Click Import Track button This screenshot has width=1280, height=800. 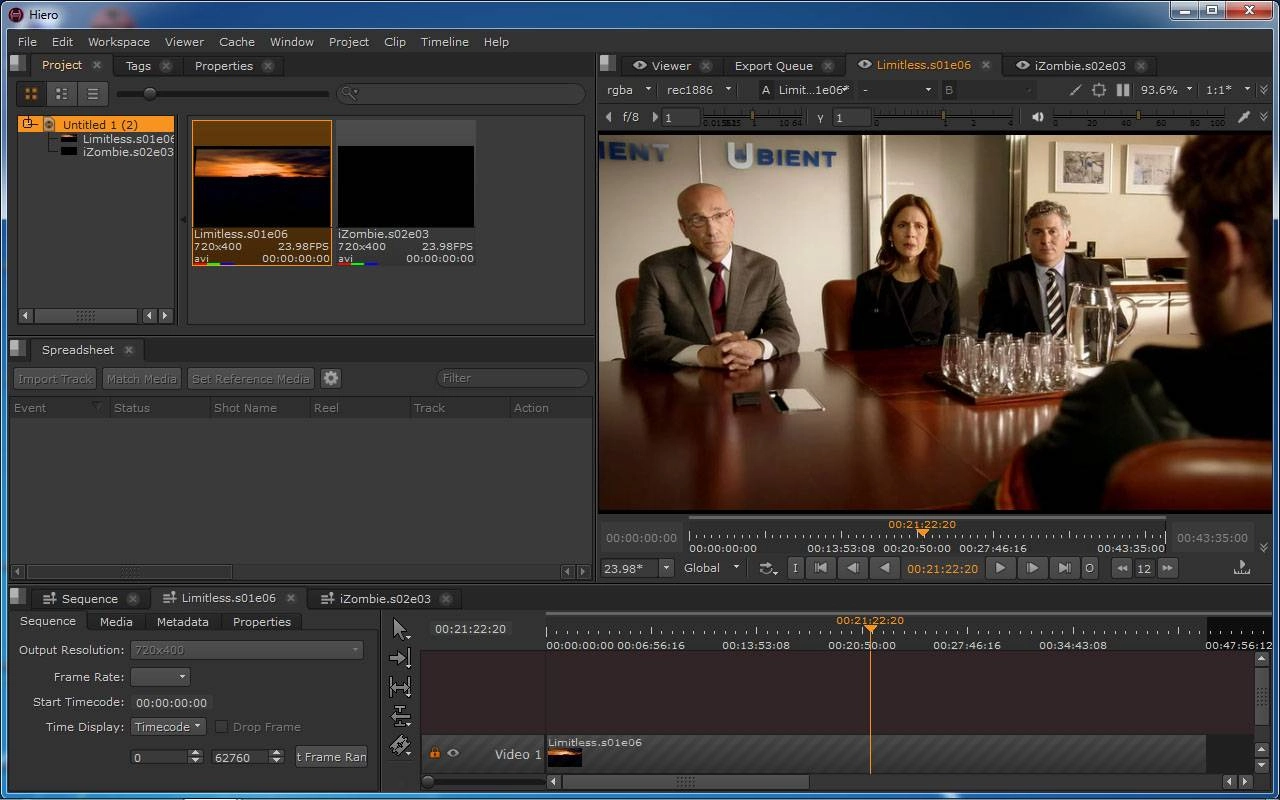click(55, 379)
